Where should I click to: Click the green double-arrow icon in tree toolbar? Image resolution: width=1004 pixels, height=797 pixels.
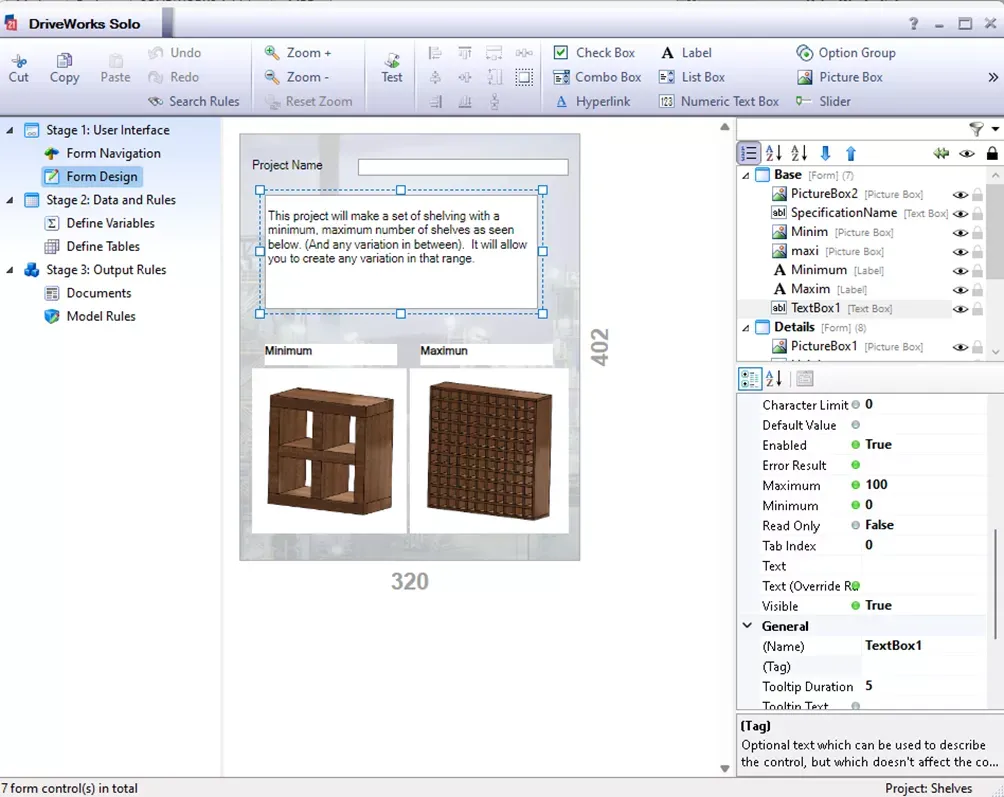click(x=941, y=153)
